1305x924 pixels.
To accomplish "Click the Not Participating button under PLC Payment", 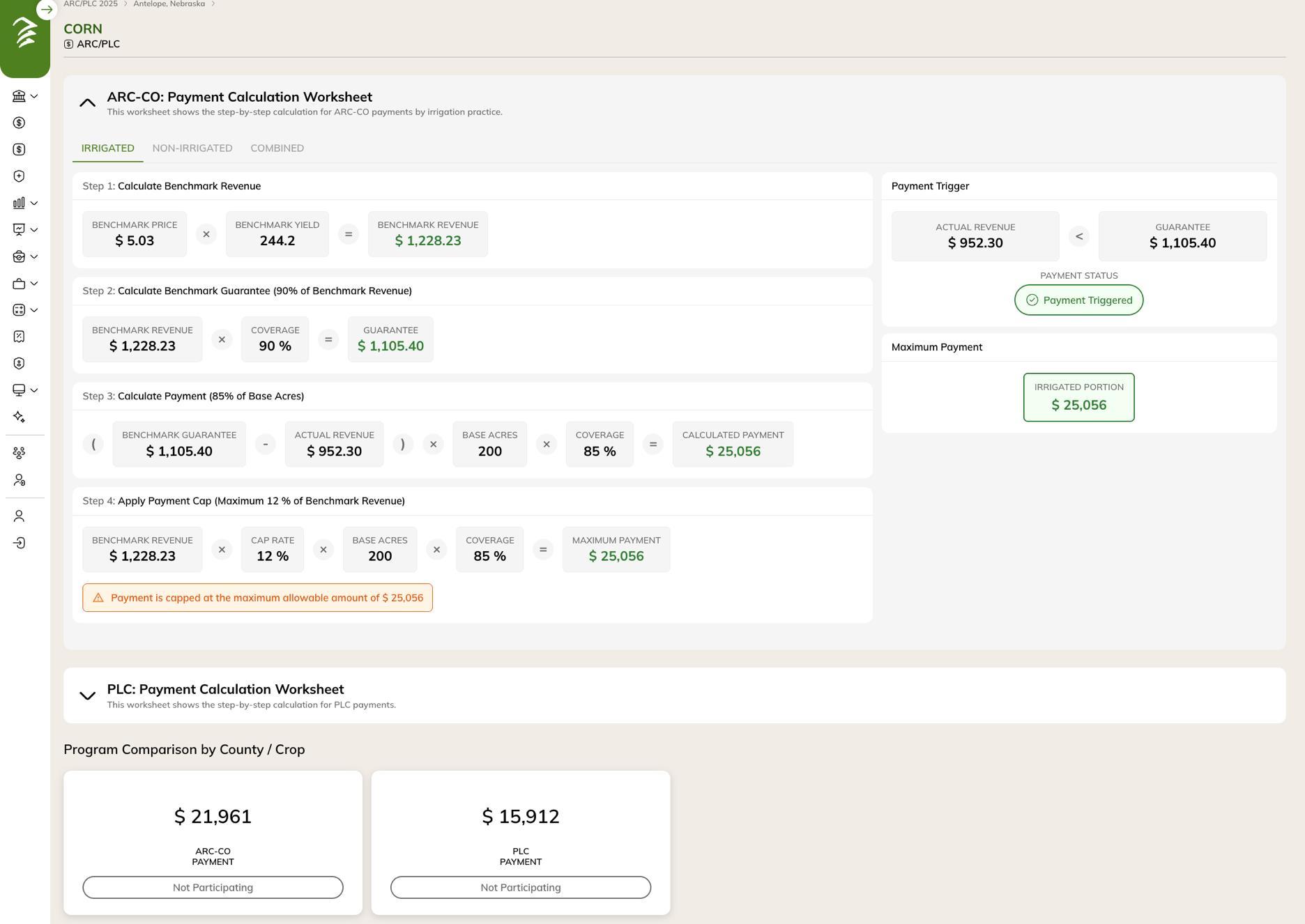I will pyautogui.click(x=520, y=887).
